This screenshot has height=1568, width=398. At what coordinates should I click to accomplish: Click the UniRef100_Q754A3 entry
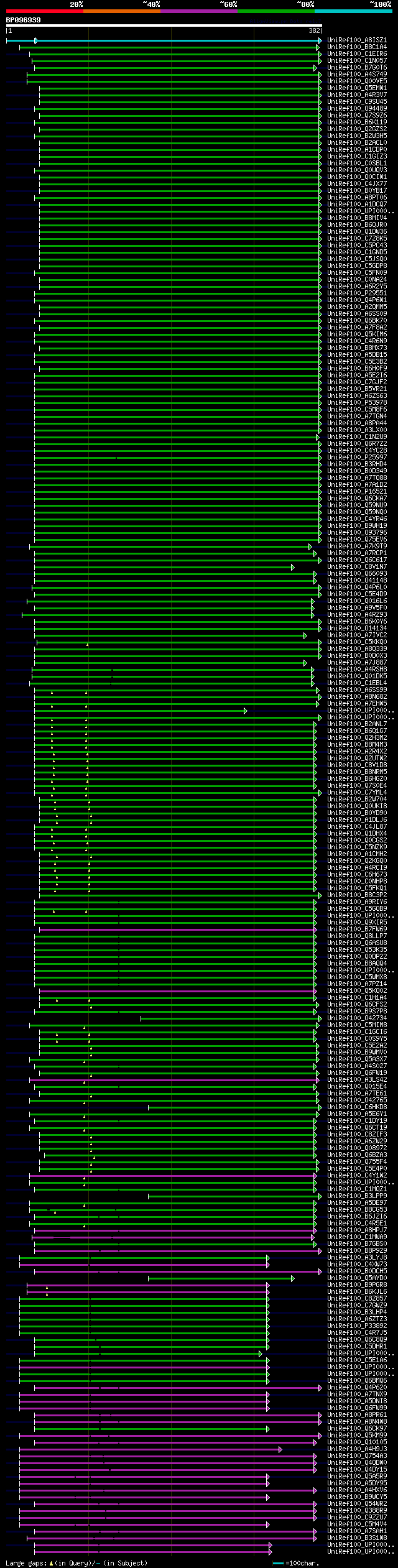point(357,1456)
